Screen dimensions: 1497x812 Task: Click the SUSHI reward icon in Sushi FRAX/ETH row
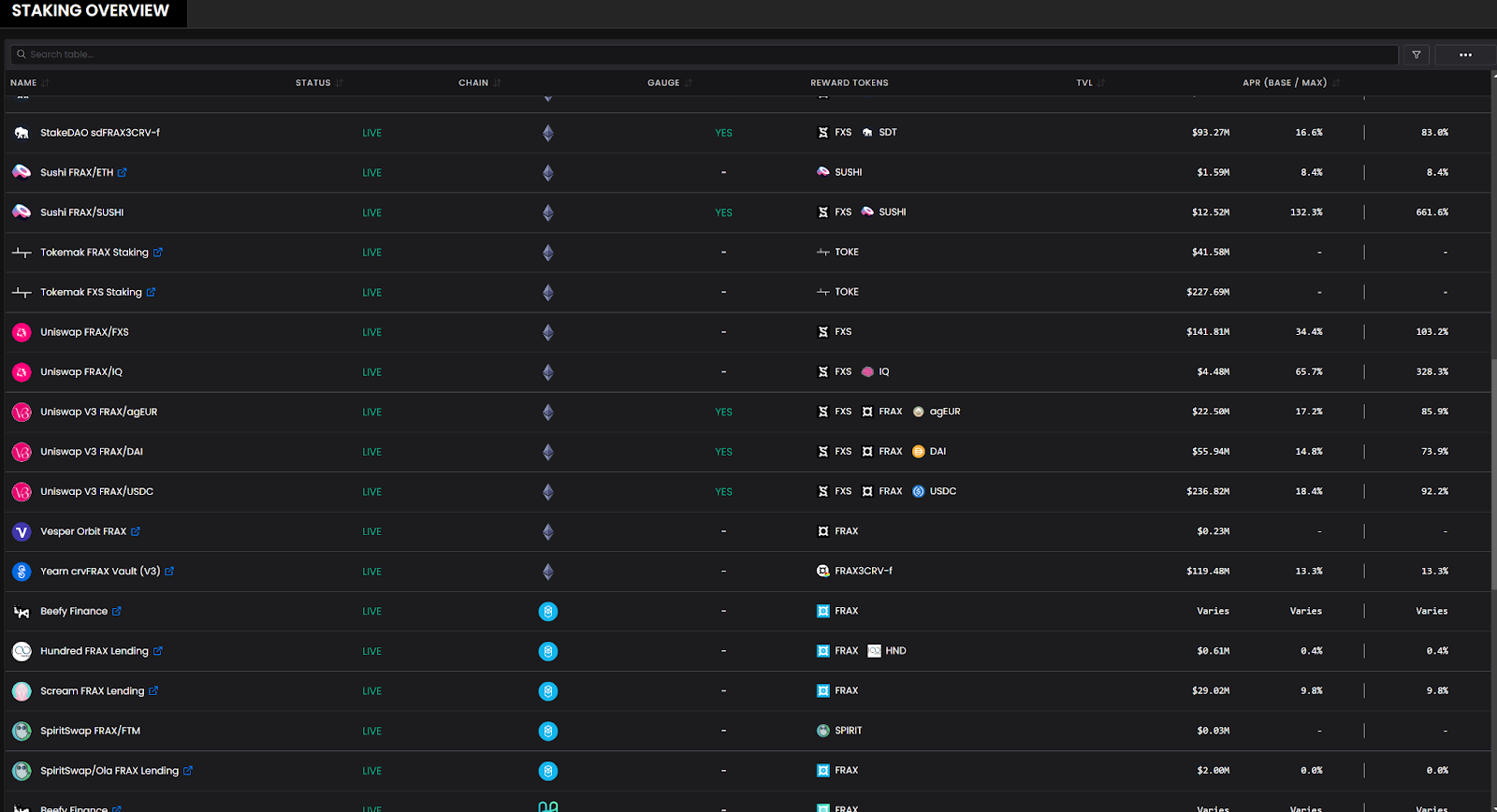(x=823, y=172)
